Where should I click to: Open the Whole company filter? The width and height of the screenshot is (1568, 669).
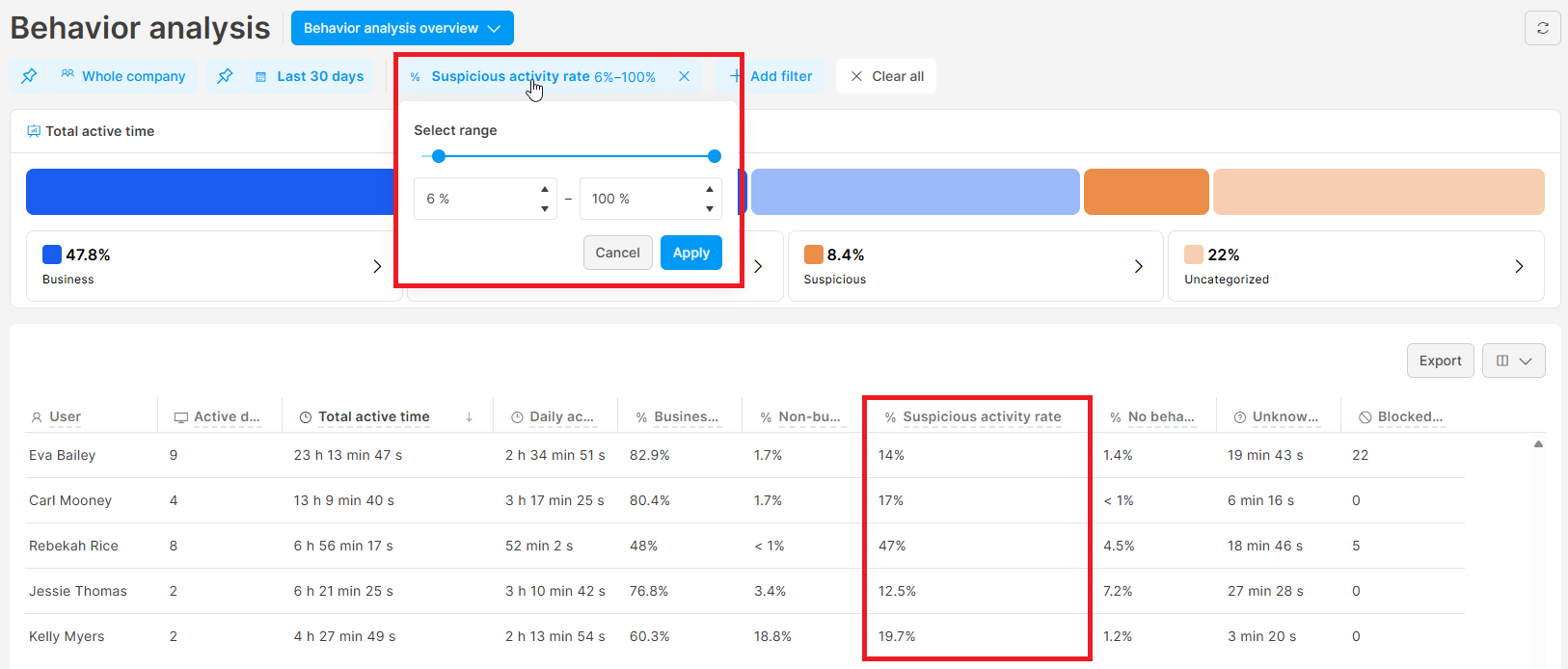tap(123, 76)
